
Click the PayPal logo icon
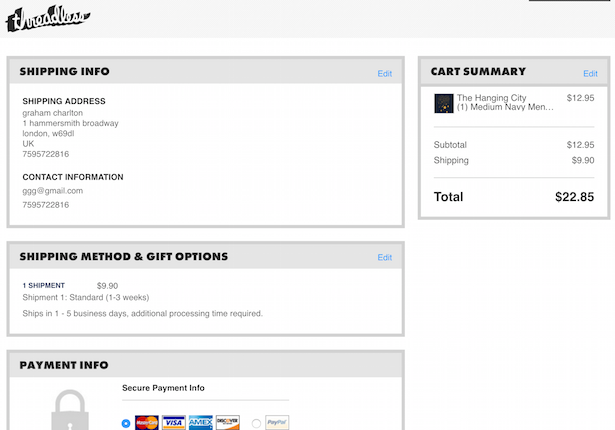tap(277, 422)
